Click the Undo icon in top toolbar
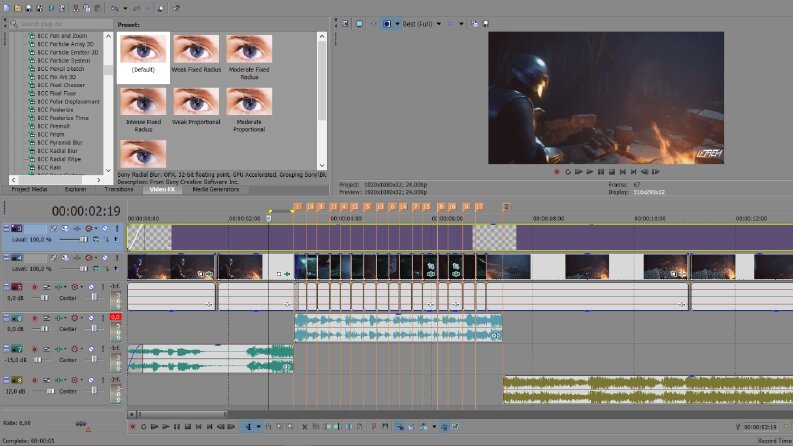The width and height of the screenshot is (793, 446). (115, 8)
